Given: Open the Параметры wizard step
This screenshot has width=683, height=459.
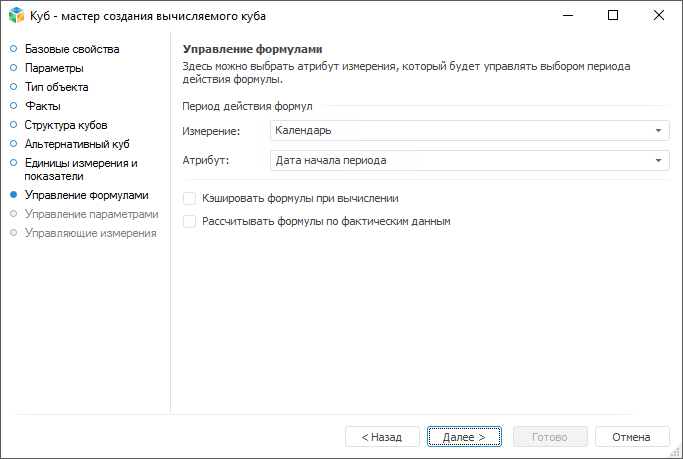Looking at the screenshot, I should click(54, 68).
